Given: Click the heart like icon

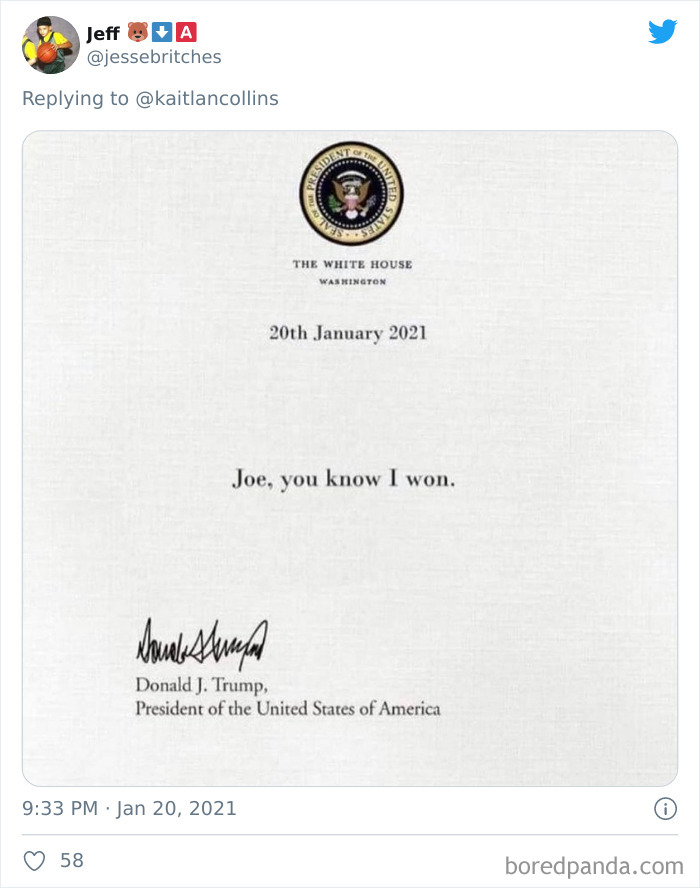Looking at the screenshot, I should [x=34, y=861].
